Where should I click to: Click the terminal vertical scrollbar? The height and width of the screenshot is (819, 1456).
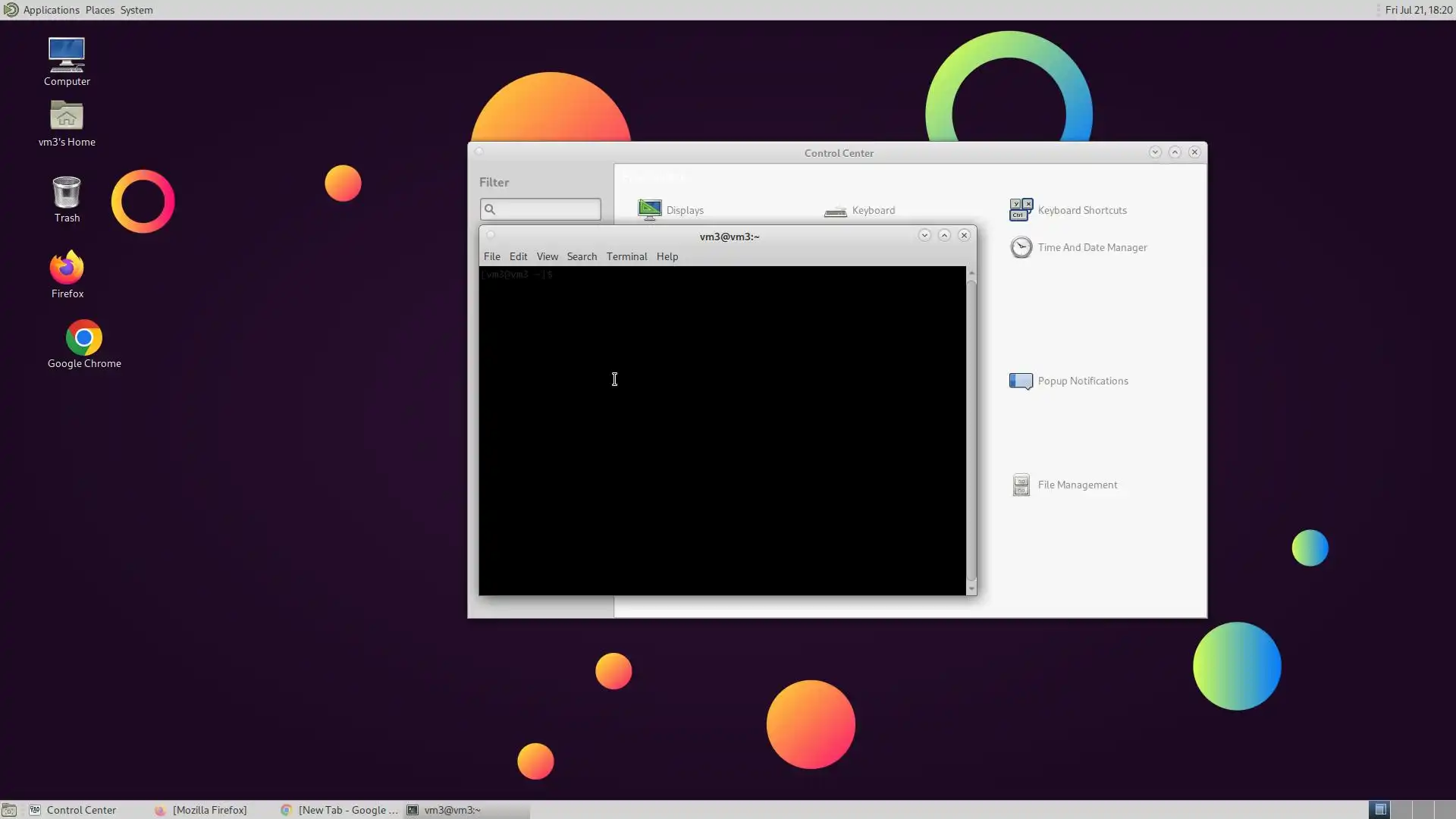[x=971, y=428]
